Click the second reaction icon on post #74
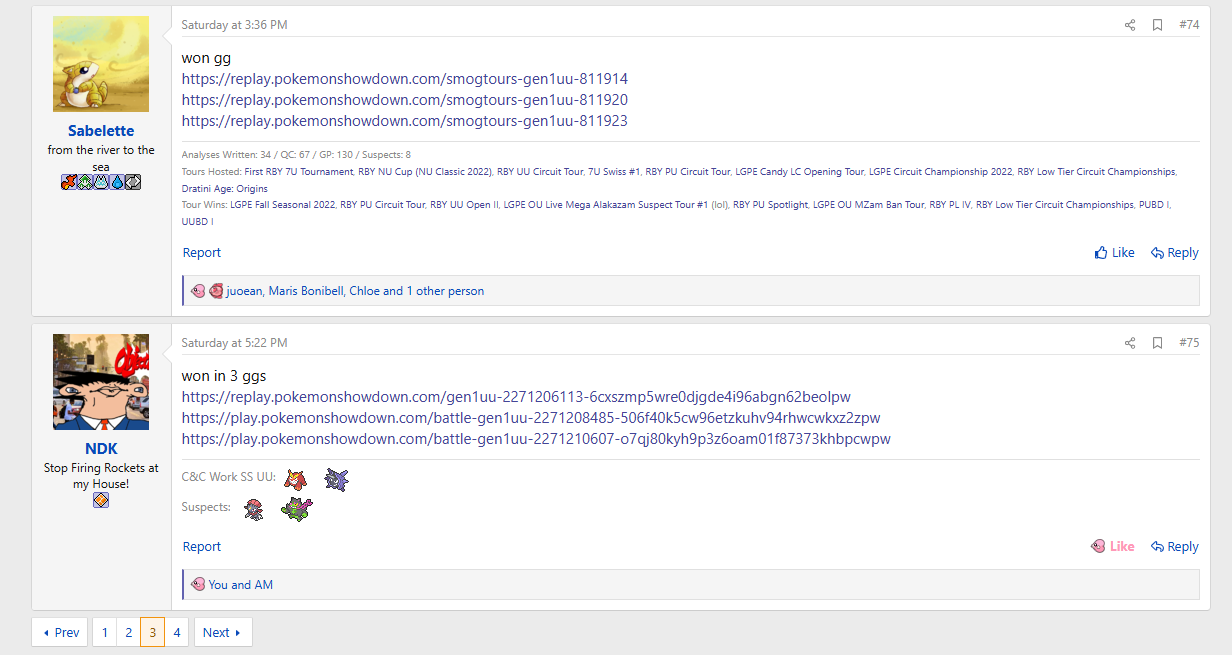 [216, 291]
